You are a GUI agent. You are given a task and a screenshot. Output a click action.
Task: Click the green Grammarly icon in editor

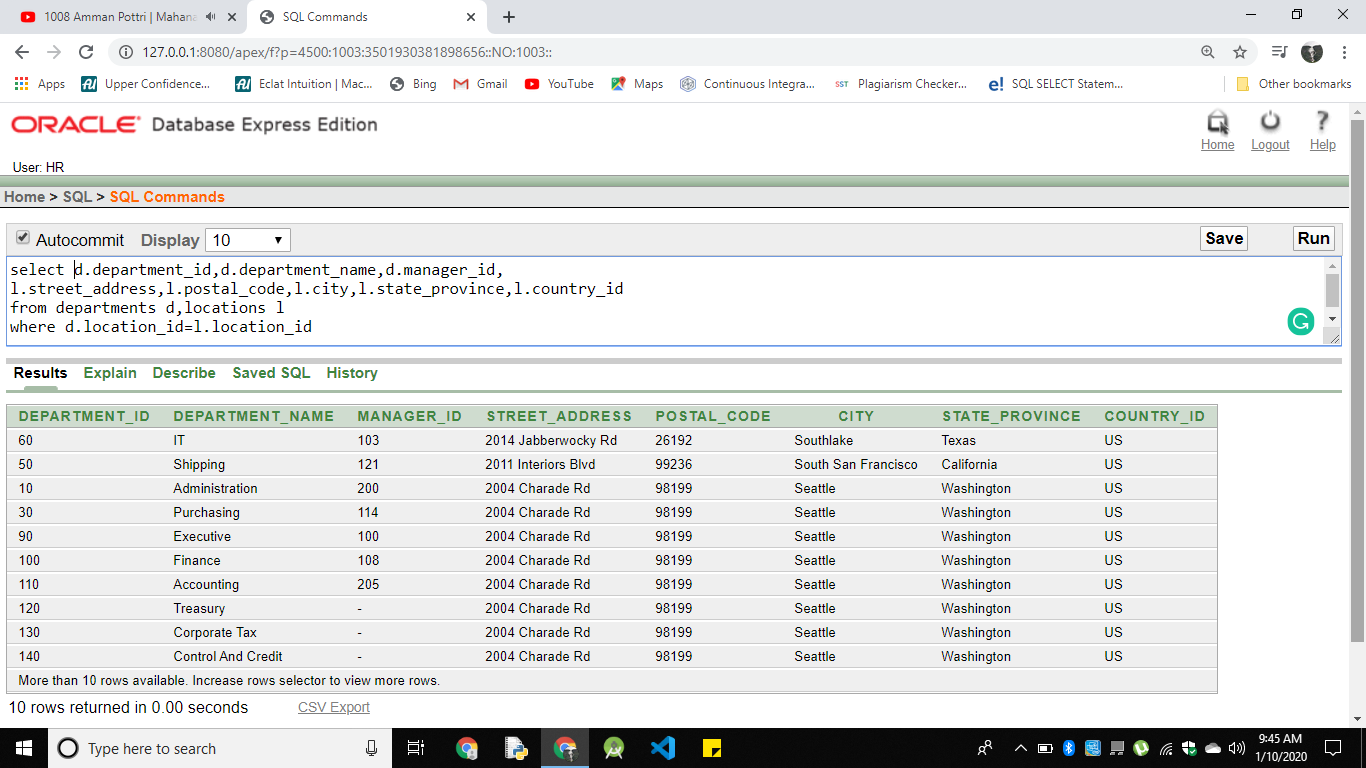[x=1300, y=321]
